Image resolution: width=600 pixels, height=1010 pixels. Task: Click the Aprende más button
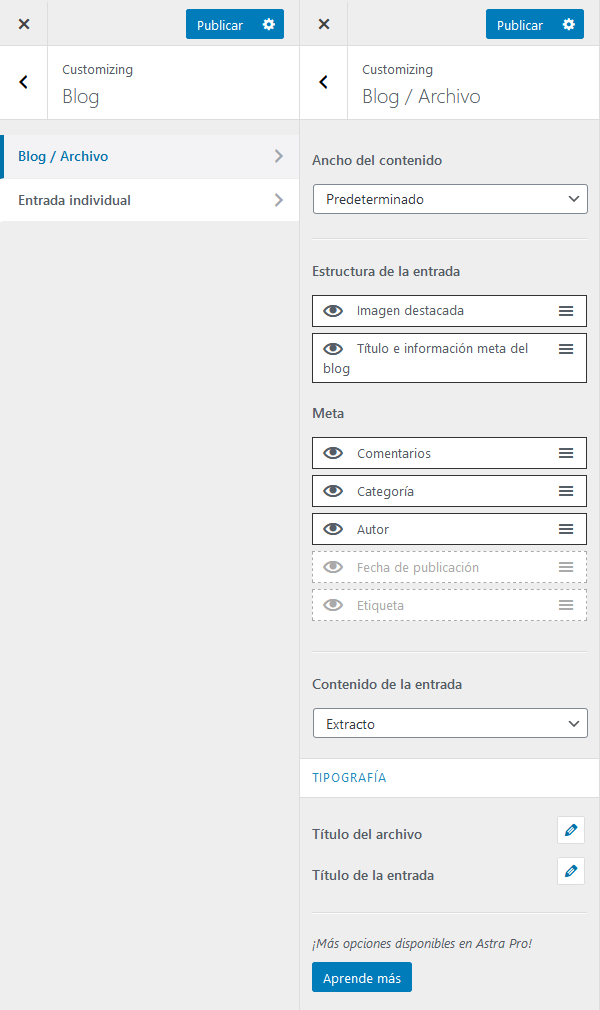pyautogui.click(x=361, y=977)
